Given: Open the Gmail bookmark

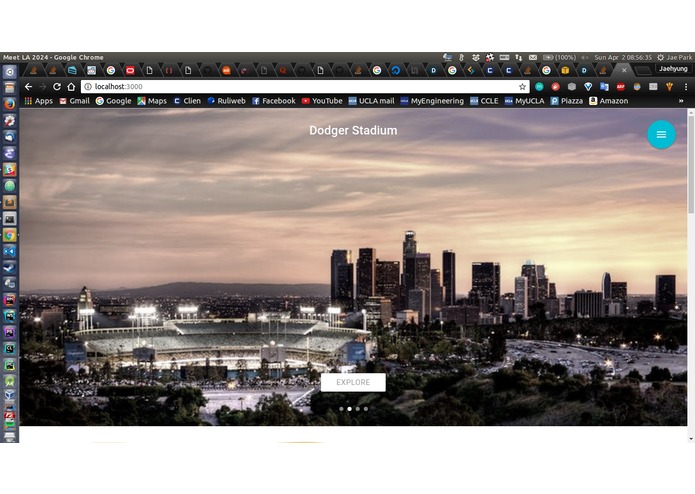Looking at the screenshot, I should 74,101.
